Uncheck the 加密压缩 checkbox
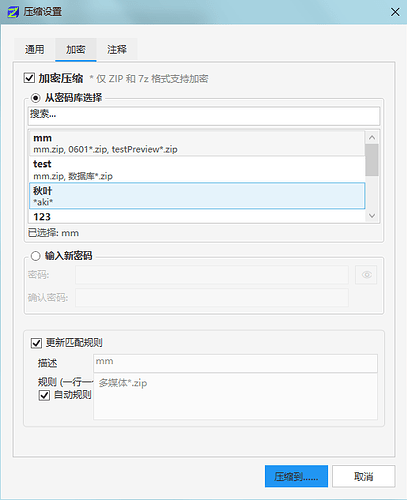Viewport: 407px width, 500px height. pyautogui.click(x=29, y=78)
